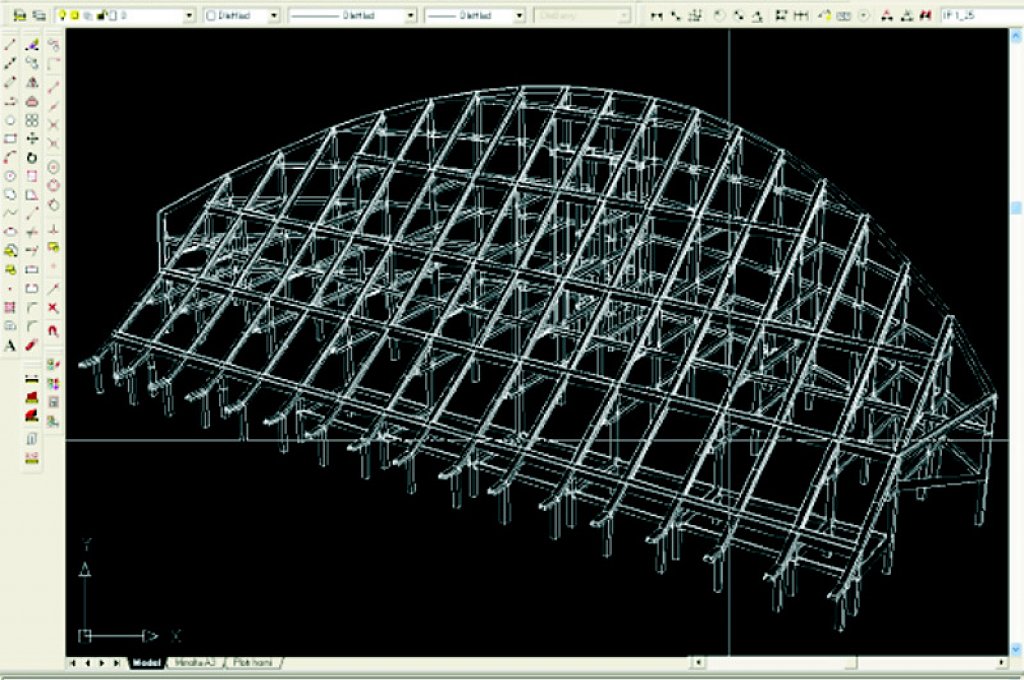Select the Move modify tool
This screenshot has height=680, width=1024.
click(x=32, y=138)
